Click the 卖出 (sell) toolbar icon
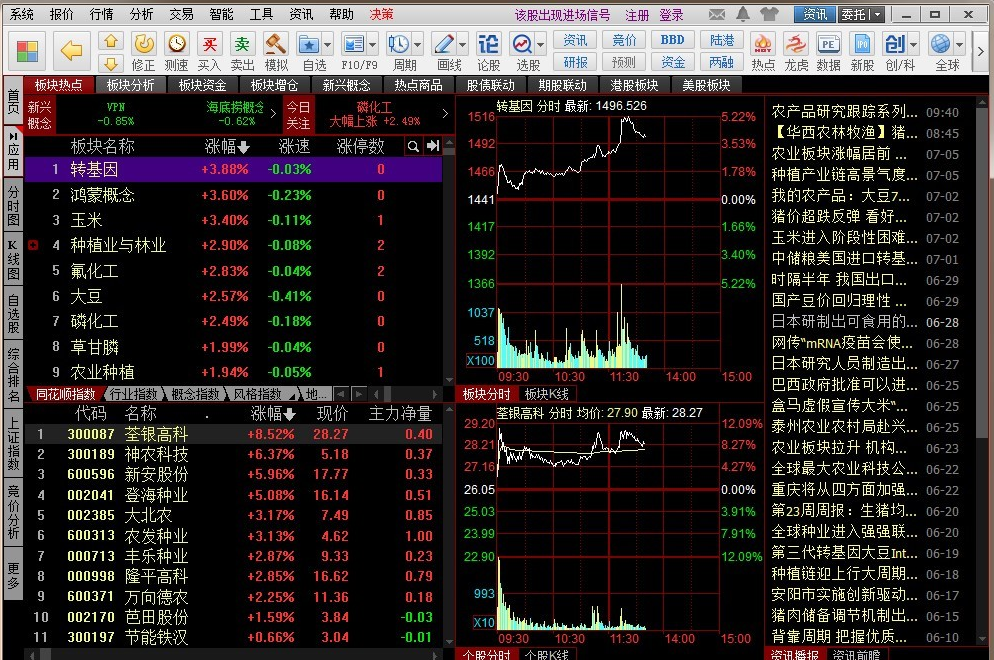Image resolution: width=994 pixels, height=660 pixels. pyautogui.click(x=242, y=49)
